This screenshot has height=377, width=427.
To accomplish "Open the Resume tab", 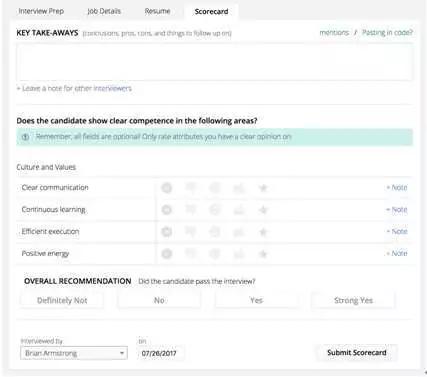I will click(x=157, y=11).
